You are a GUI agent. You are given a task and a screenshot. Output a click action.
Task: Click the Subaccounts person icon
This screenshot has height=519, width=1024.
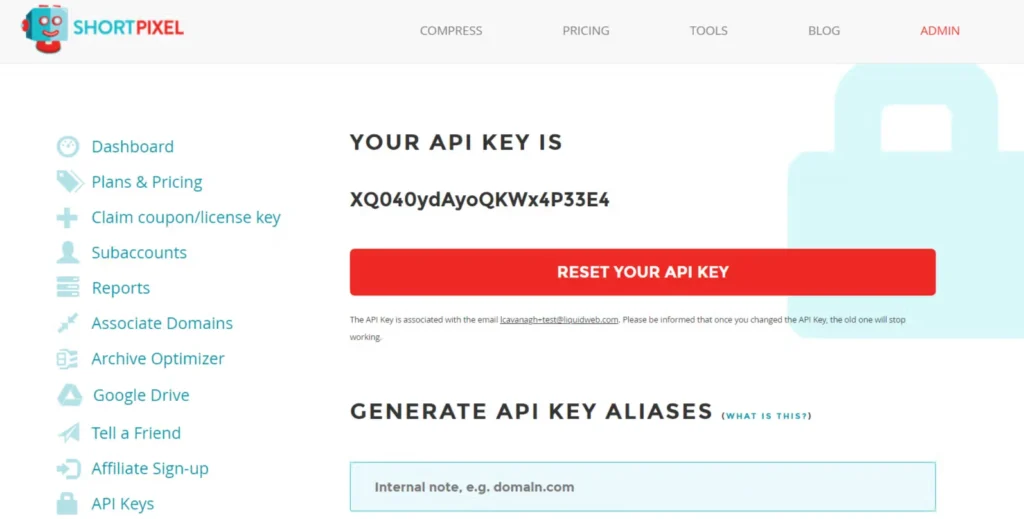click(68, 253)
